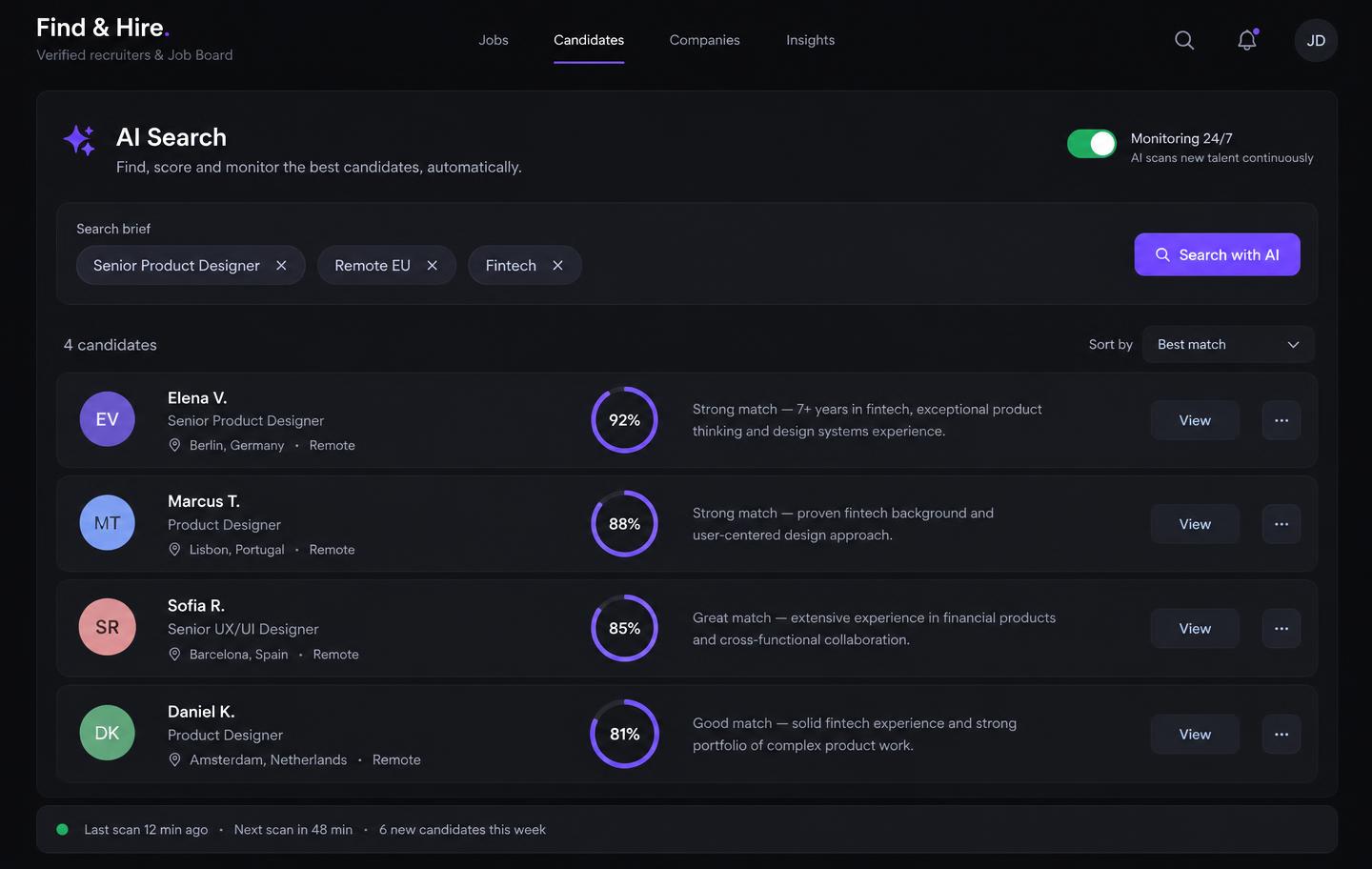Image resolution: width=1372 pixels, height=869 pixels.
Task: Open more options for Elena V.
Action: 1281,420
